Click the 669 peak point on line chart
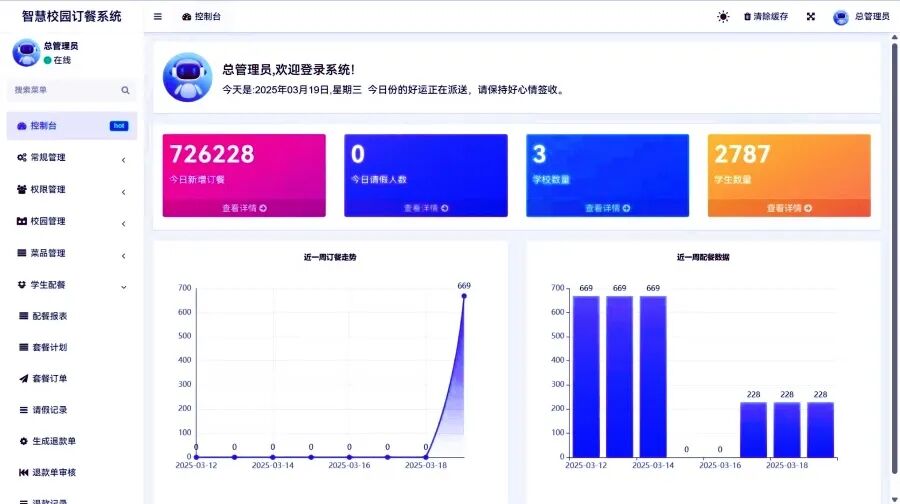This screenshot has height=504, width=900. (x=464, y=296)
